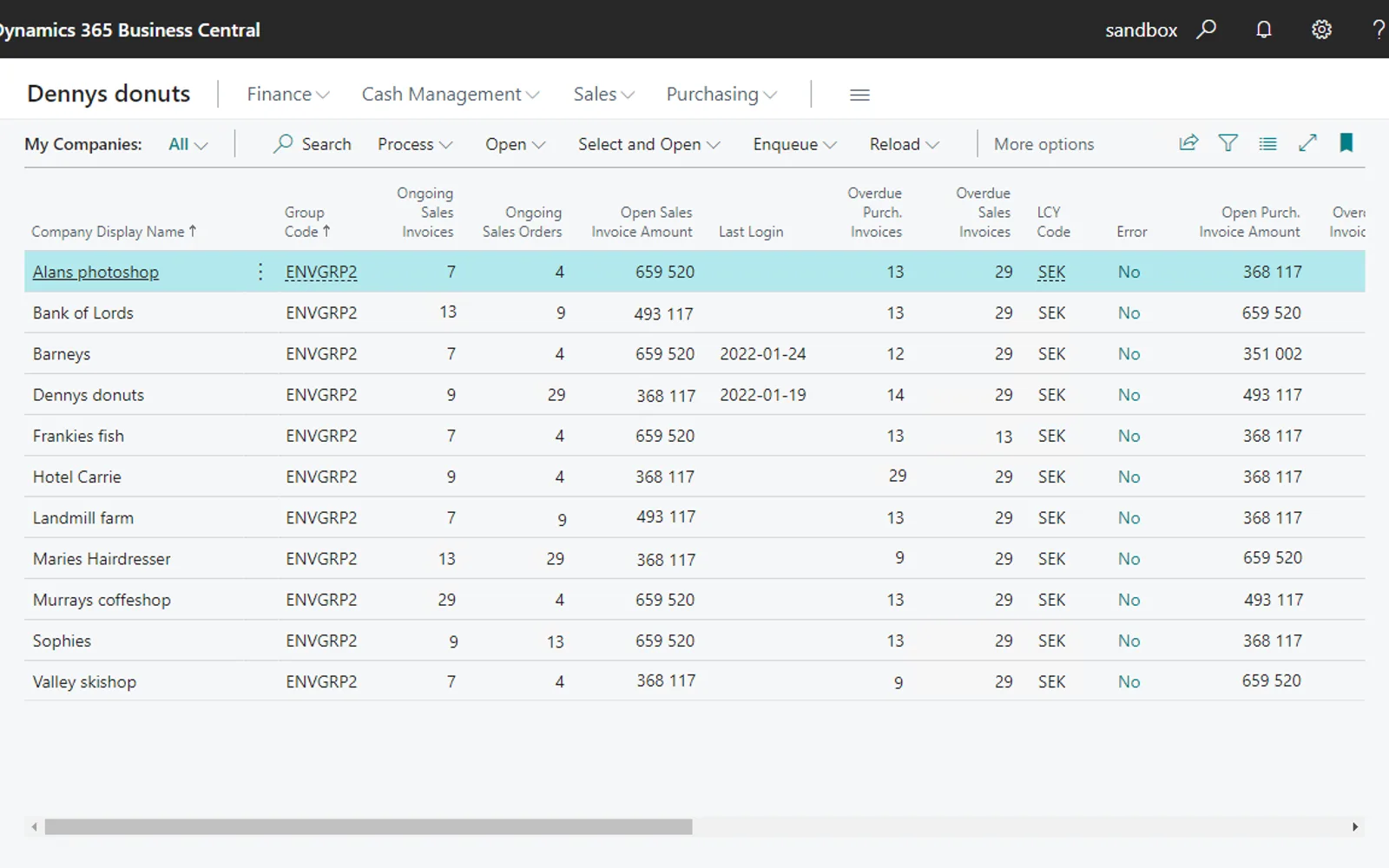
Task: Click the 2022-01-24 last login cell
Action: pos(762,353)
